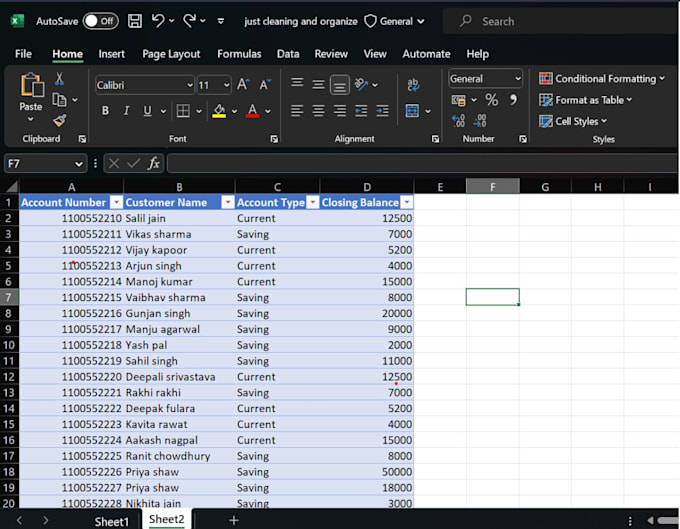Switch to the Sheet1 tab
The image size is (680, 529).
(x=111, y=522)
